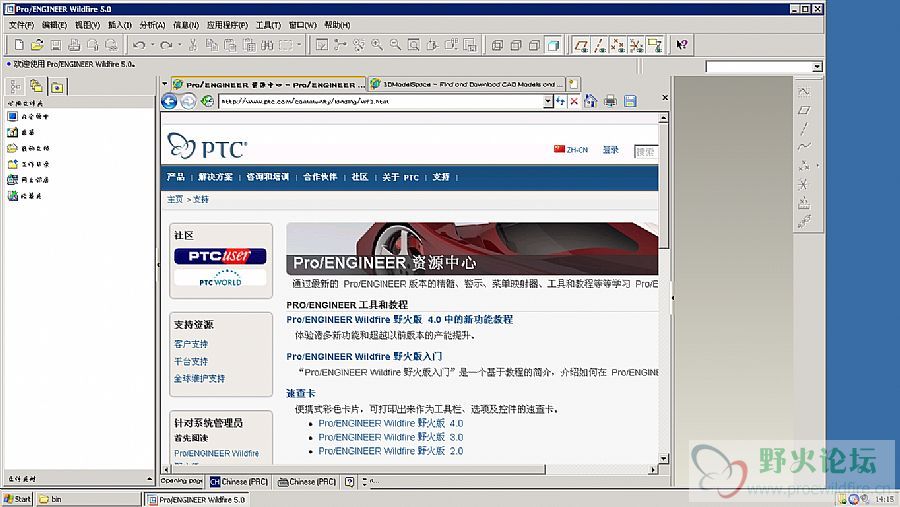Screen dimensions: 900x507
Task: Close the embedded browser panel
Action: coord(665,98)
